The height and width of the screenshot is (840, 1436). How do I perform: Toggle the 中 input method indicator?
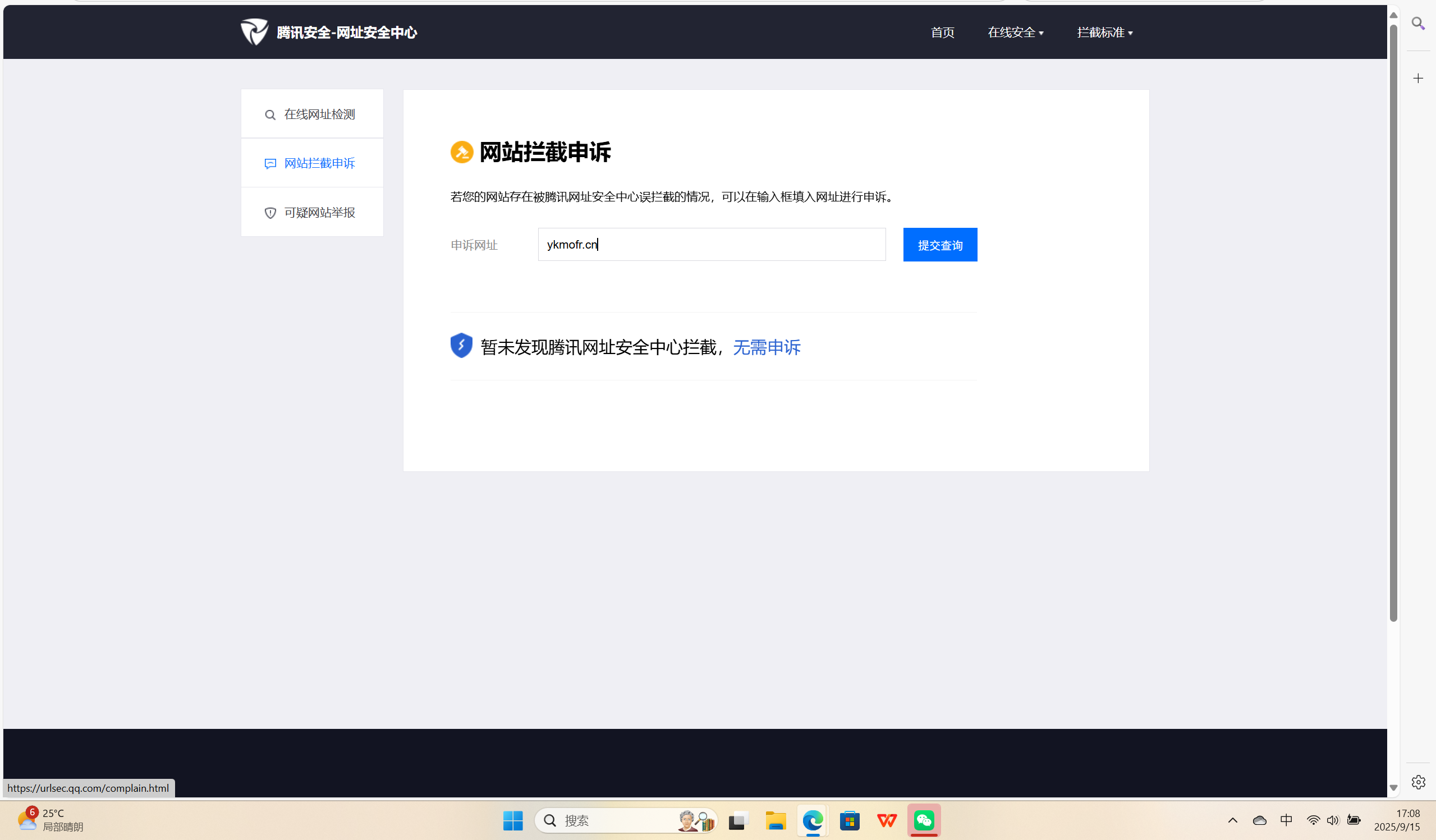click(1286, 819)
